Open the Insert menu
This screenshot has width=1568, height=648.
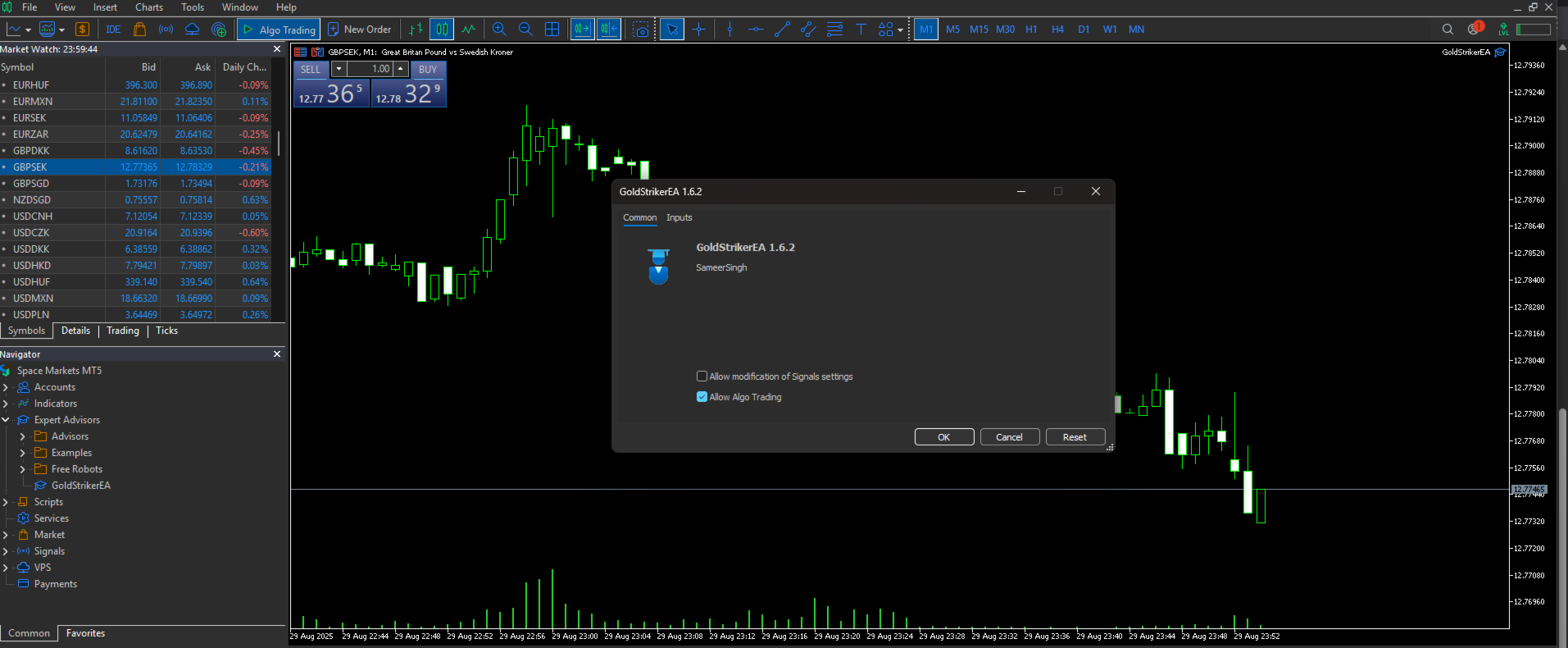pos(105,7)
